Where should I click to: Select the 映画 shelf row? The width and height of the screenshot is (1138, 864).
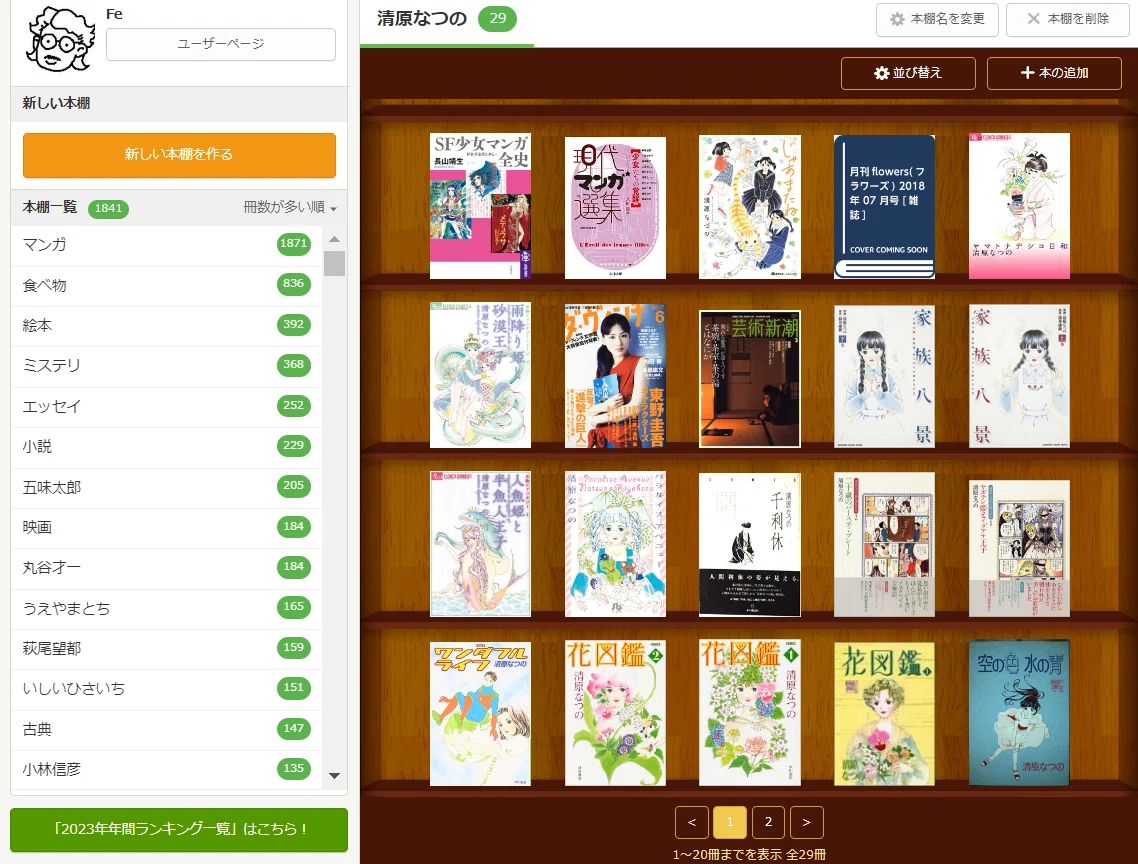click(166, 527)
